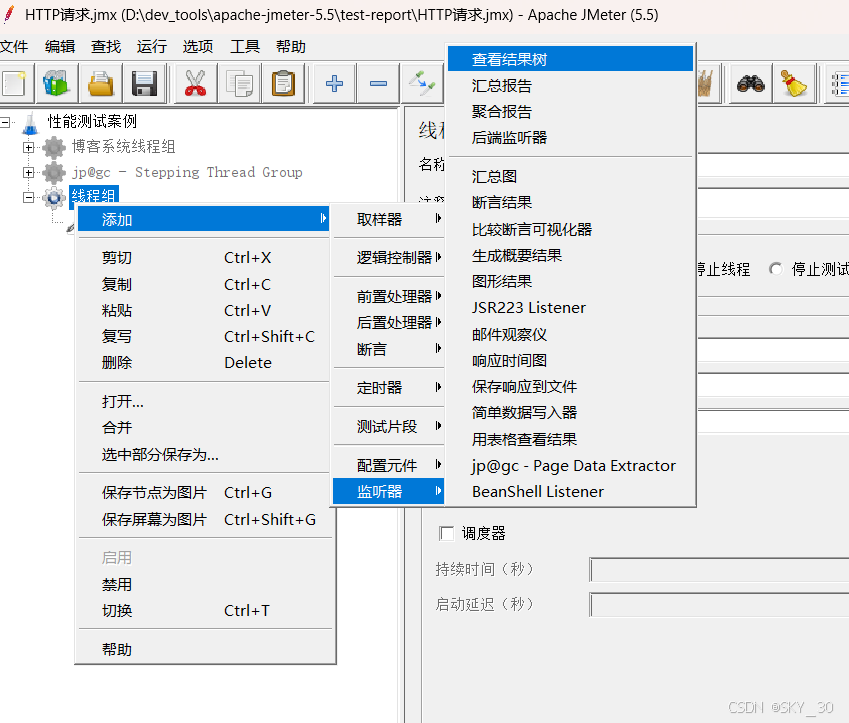Image resolution: width=849 pixels, height=723 pixels.
Task: Open the 编辑 menu
Action: coord(60,47)
